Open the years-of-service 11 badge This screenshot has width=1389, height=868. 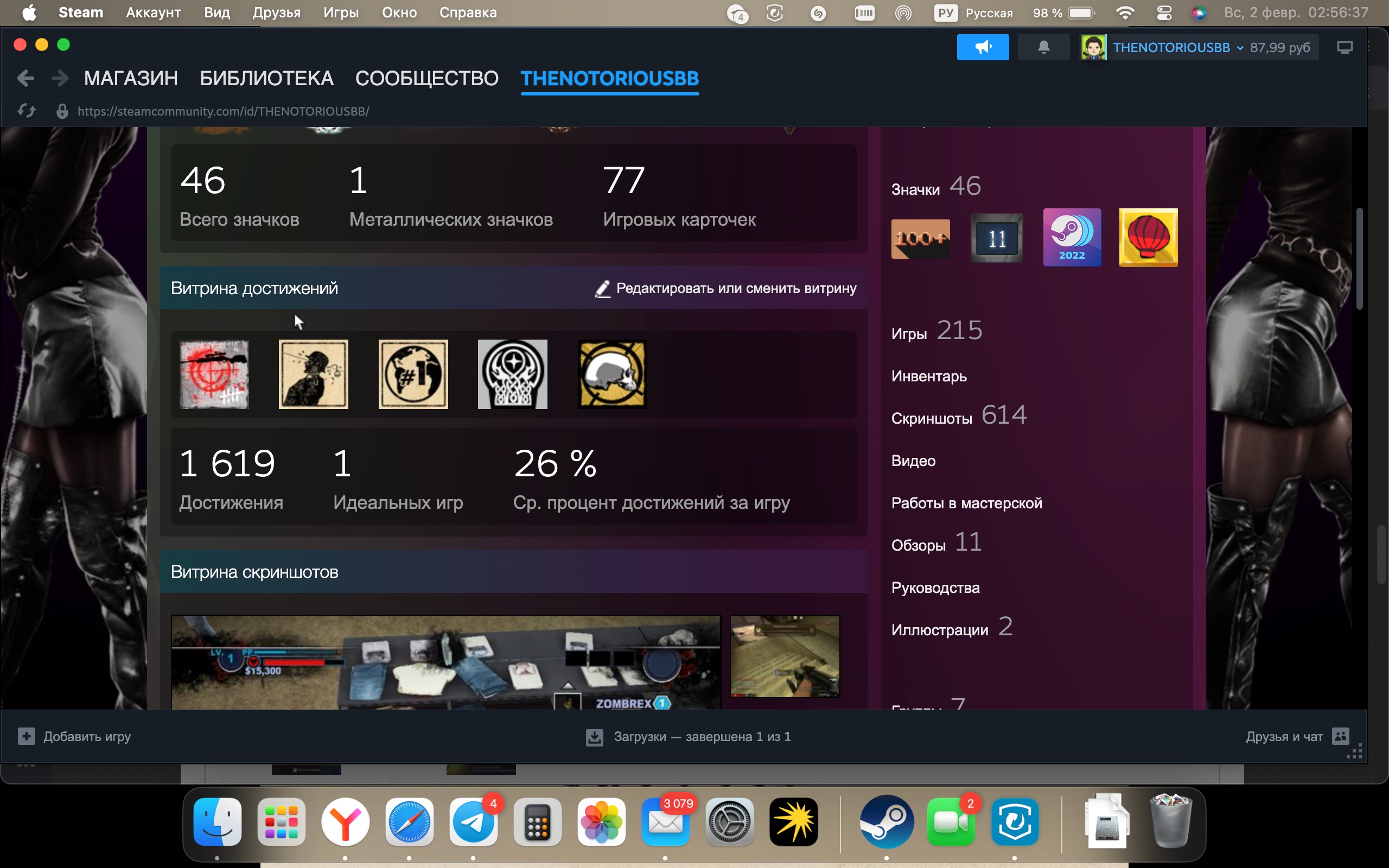(996, 238)
